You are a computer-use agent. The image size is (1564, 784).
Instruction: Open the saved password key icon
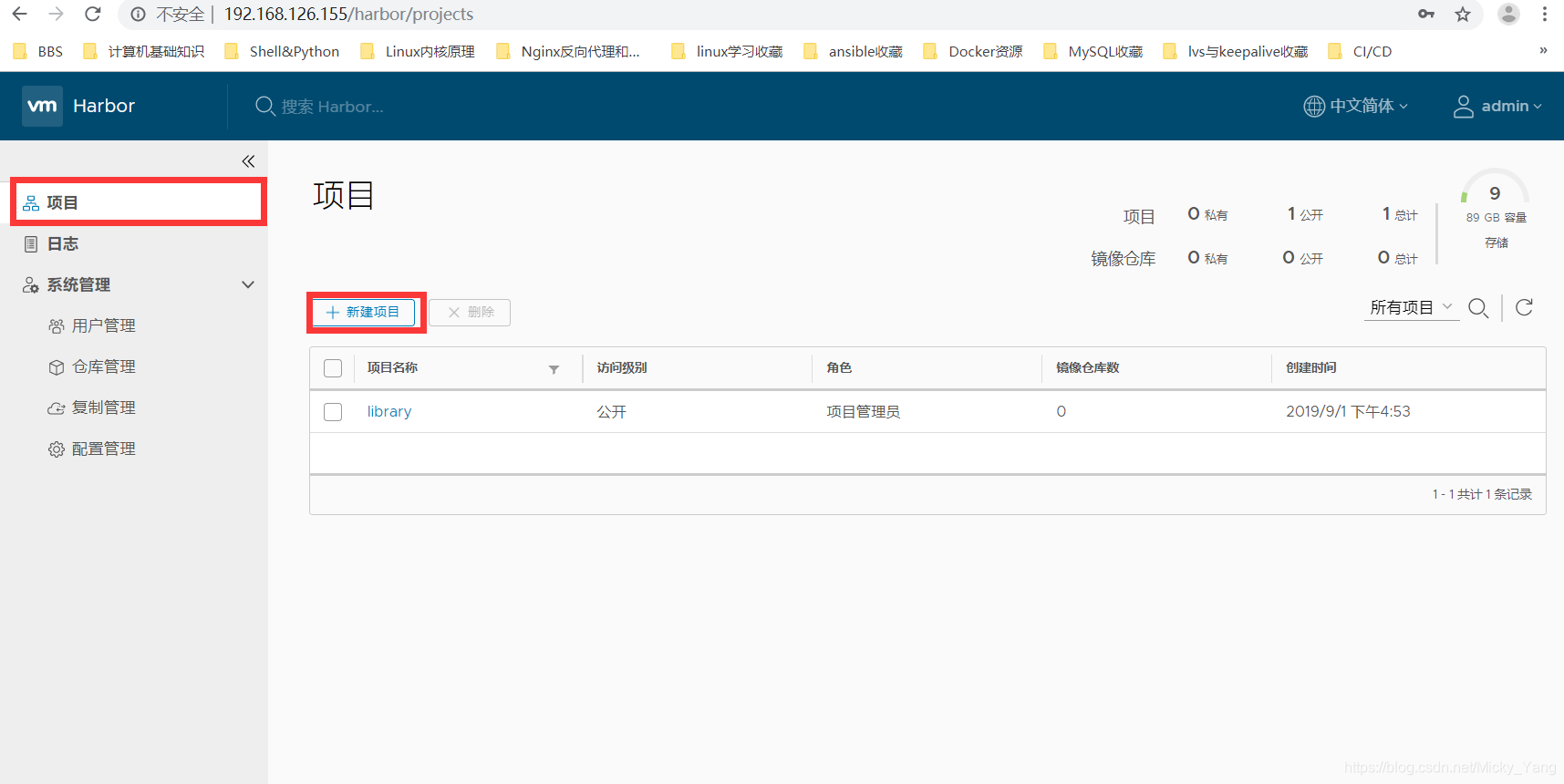pyautogui.click(x=1426, y=14)
